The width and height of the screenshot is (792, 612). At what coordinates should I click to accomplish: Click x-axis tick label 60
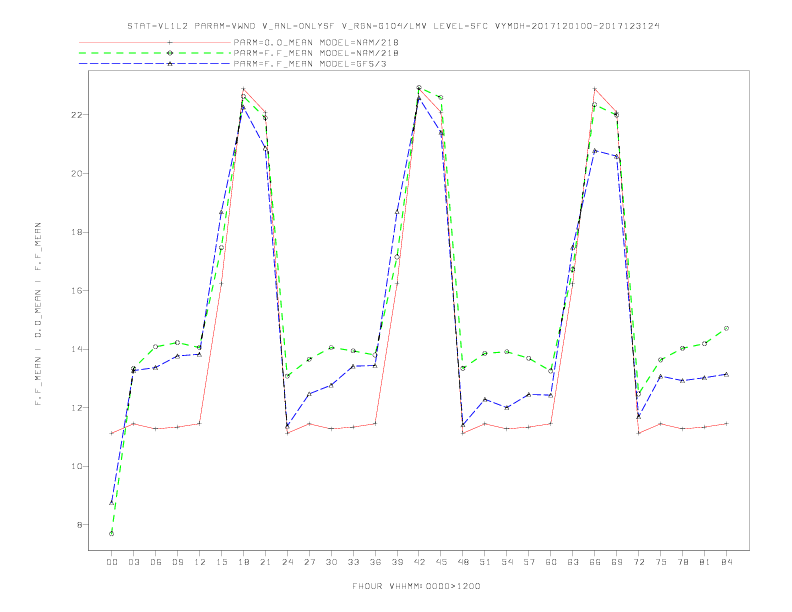pos(551,562)
